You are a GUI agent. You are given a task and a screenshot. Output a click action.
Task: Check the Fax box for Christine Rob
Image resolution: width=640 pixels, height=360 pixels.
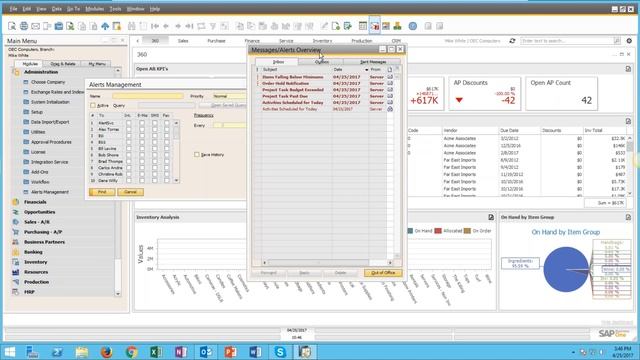[167, 174]
